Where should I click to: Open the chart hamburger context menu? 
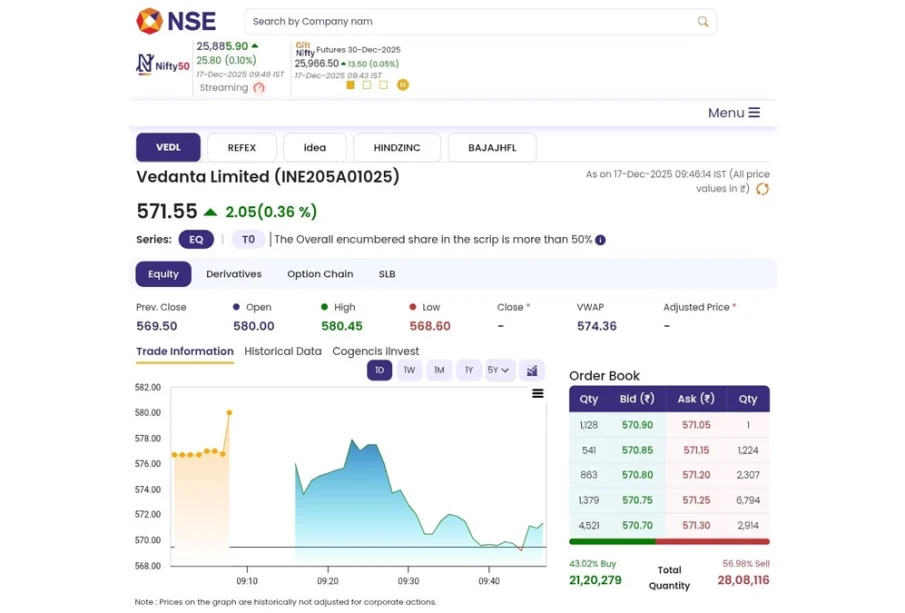(538, 394)
